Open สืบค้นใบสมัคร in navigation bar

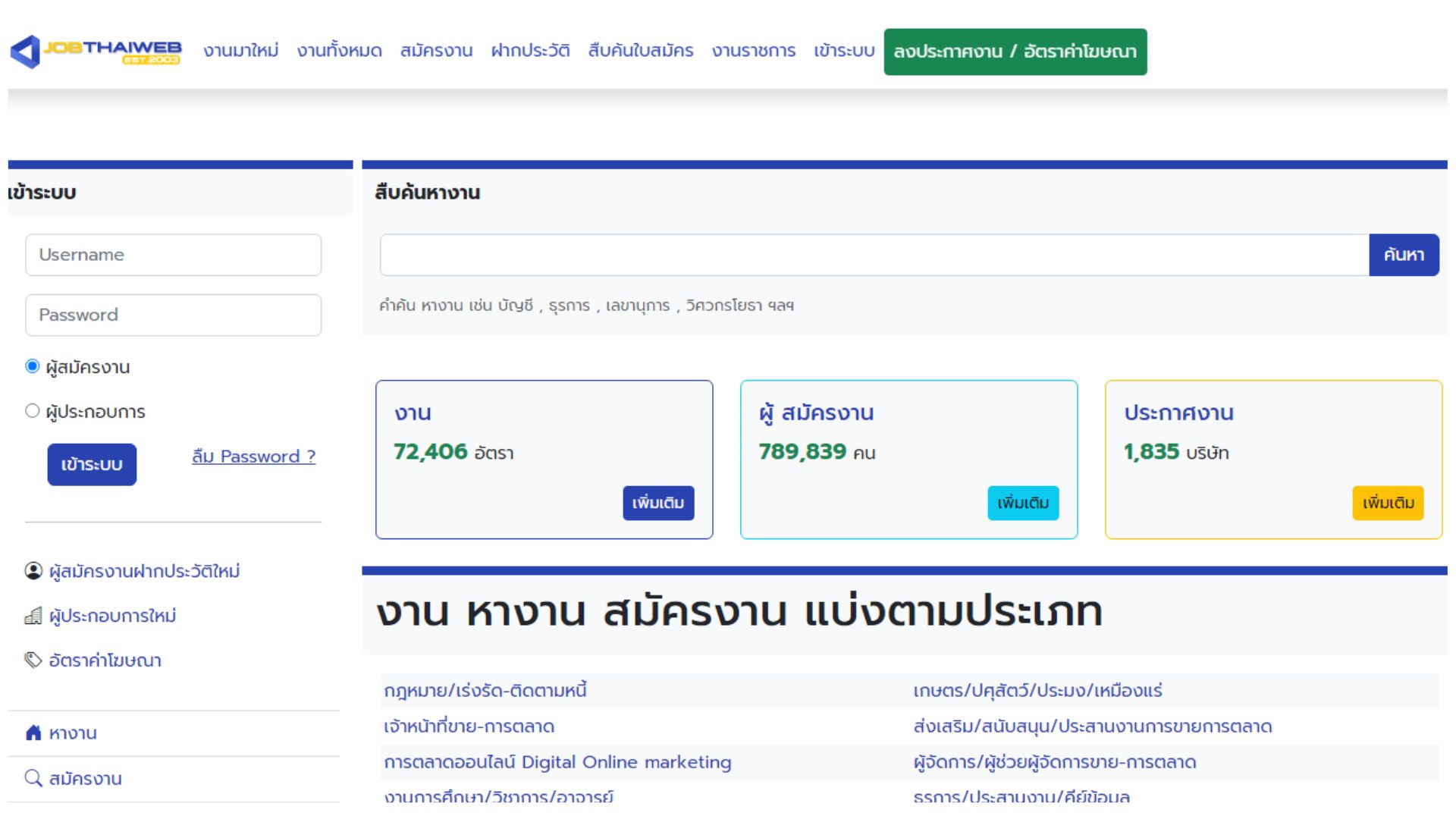click(640, 51)
